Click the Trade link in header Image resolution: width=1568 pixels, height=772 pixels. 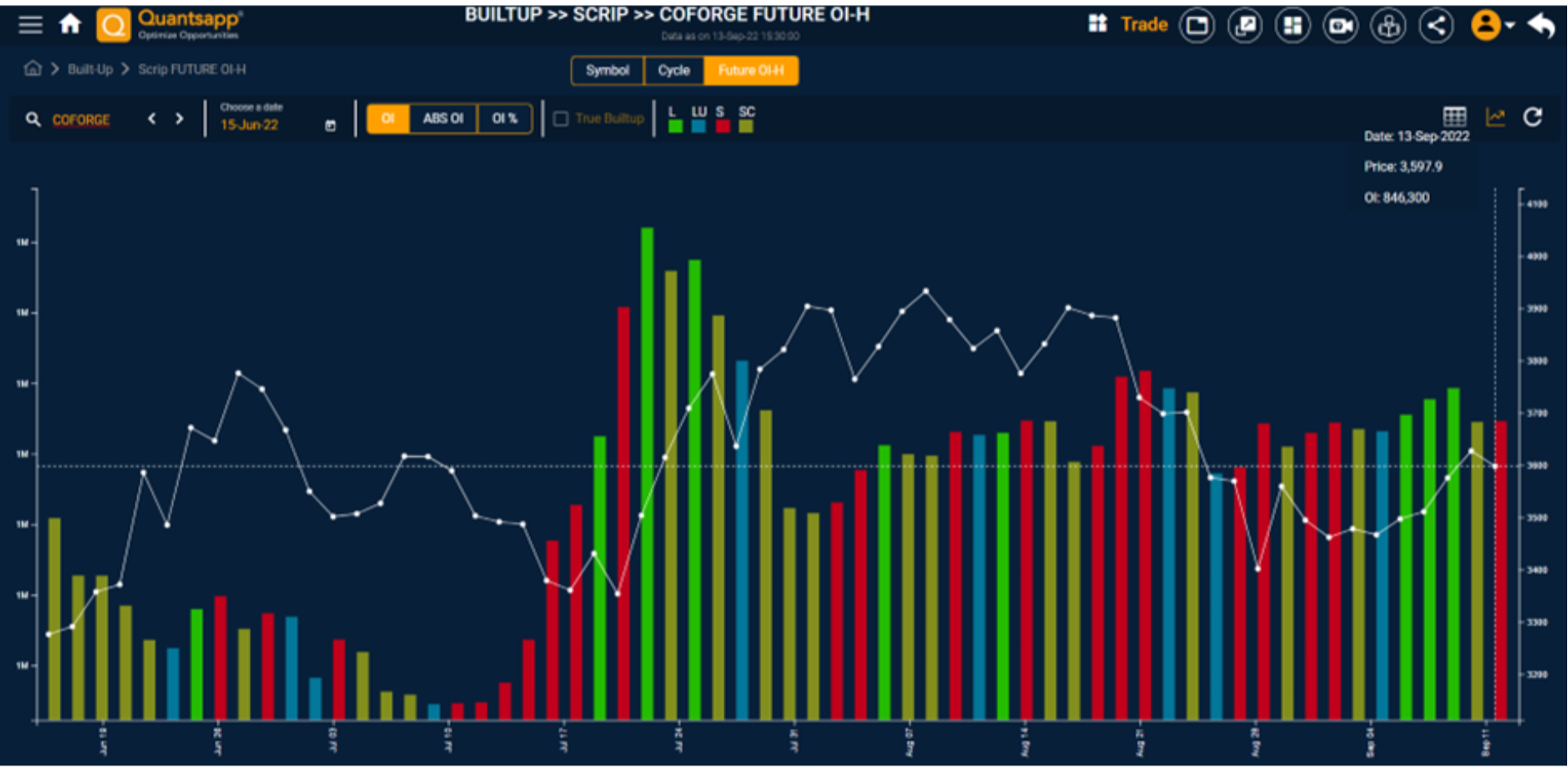coord(1143,25)
